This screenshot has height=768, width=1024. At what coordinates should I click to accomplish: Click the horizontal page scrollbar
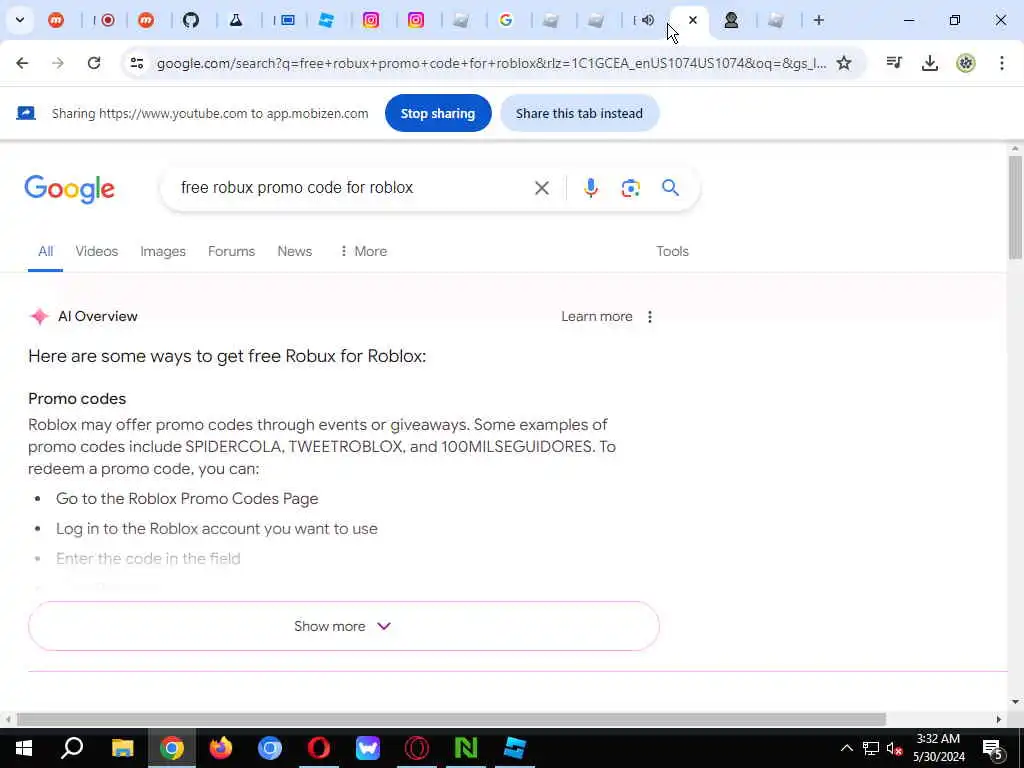click(451, 719)
